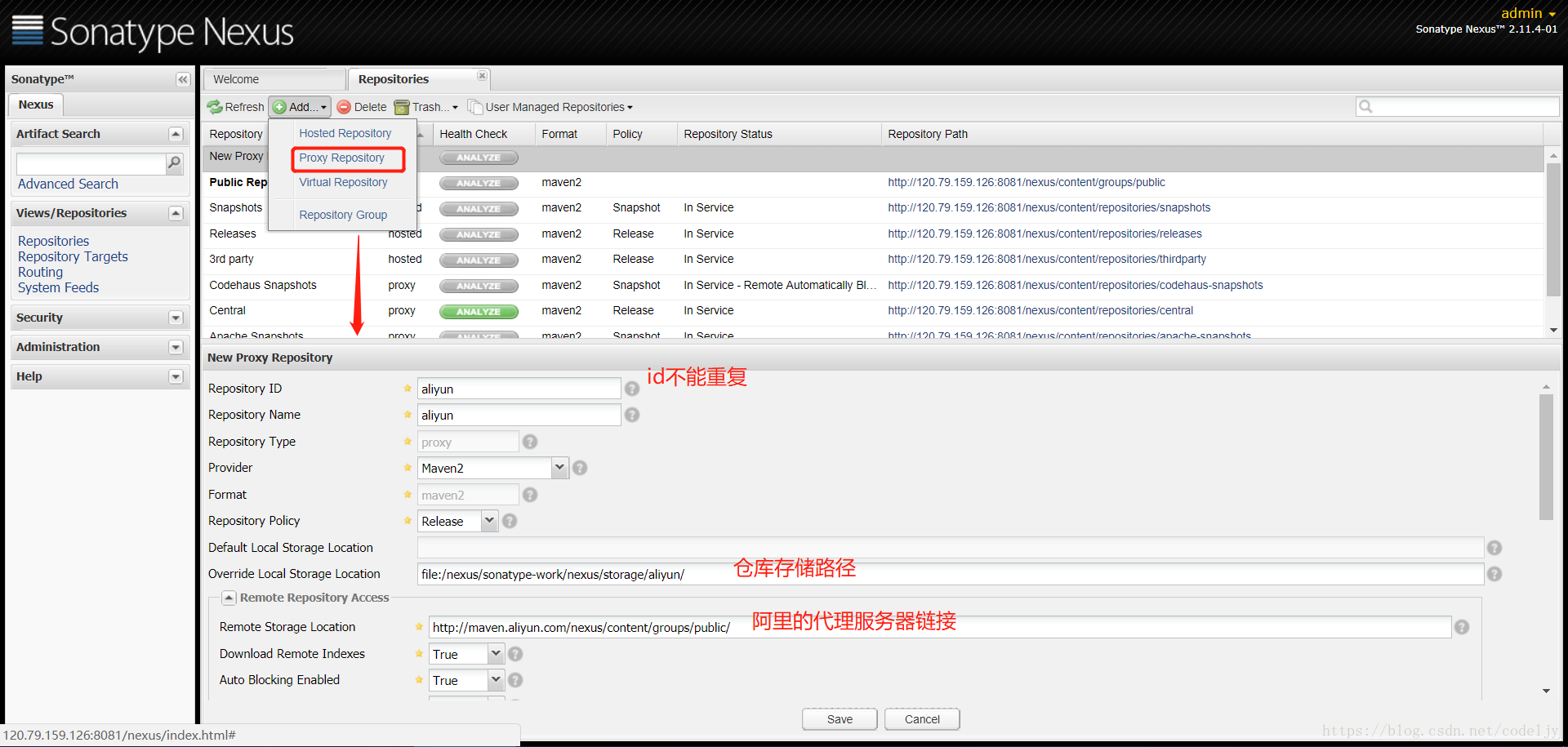Image resolution: width=1568 pixels, height=747 pixels.
Task: Click Analyze button for Releases row
Action: coord(479,234)
